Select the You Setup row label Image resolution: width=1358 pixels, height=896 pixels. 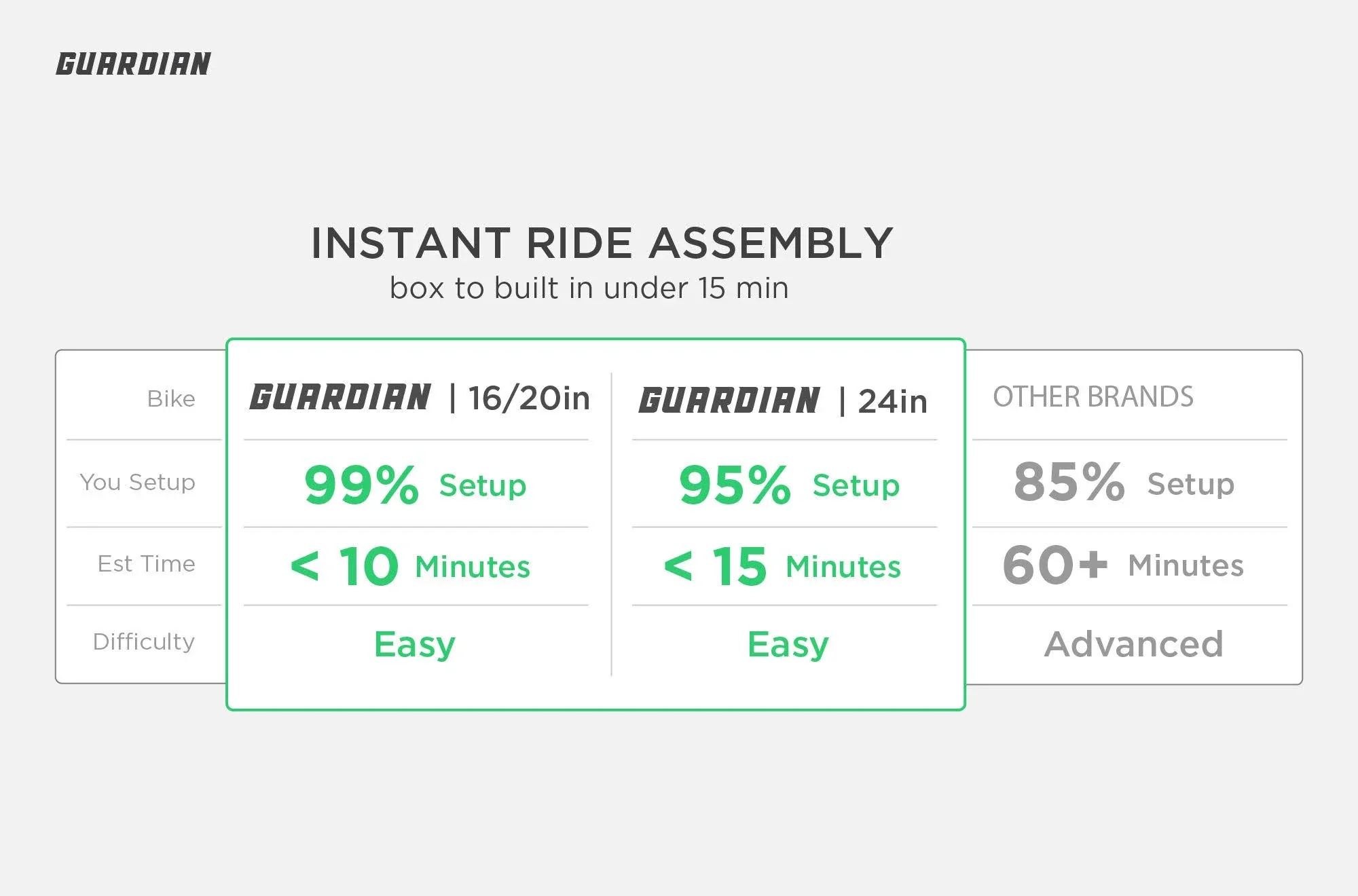click(137, 482)
